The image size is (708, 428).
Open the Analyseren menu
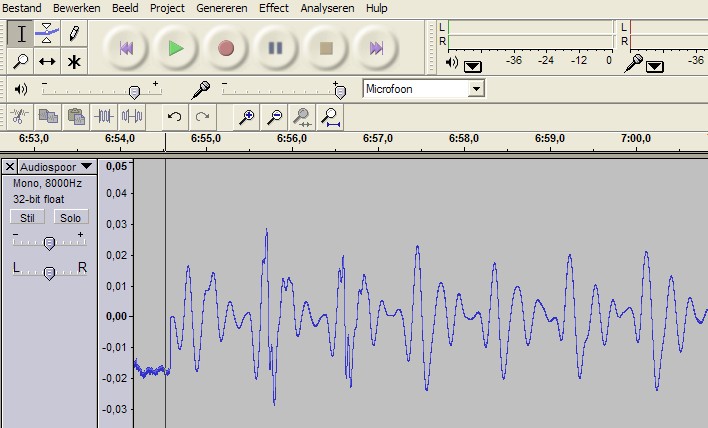pyautogui.click(x=328, y=8)
